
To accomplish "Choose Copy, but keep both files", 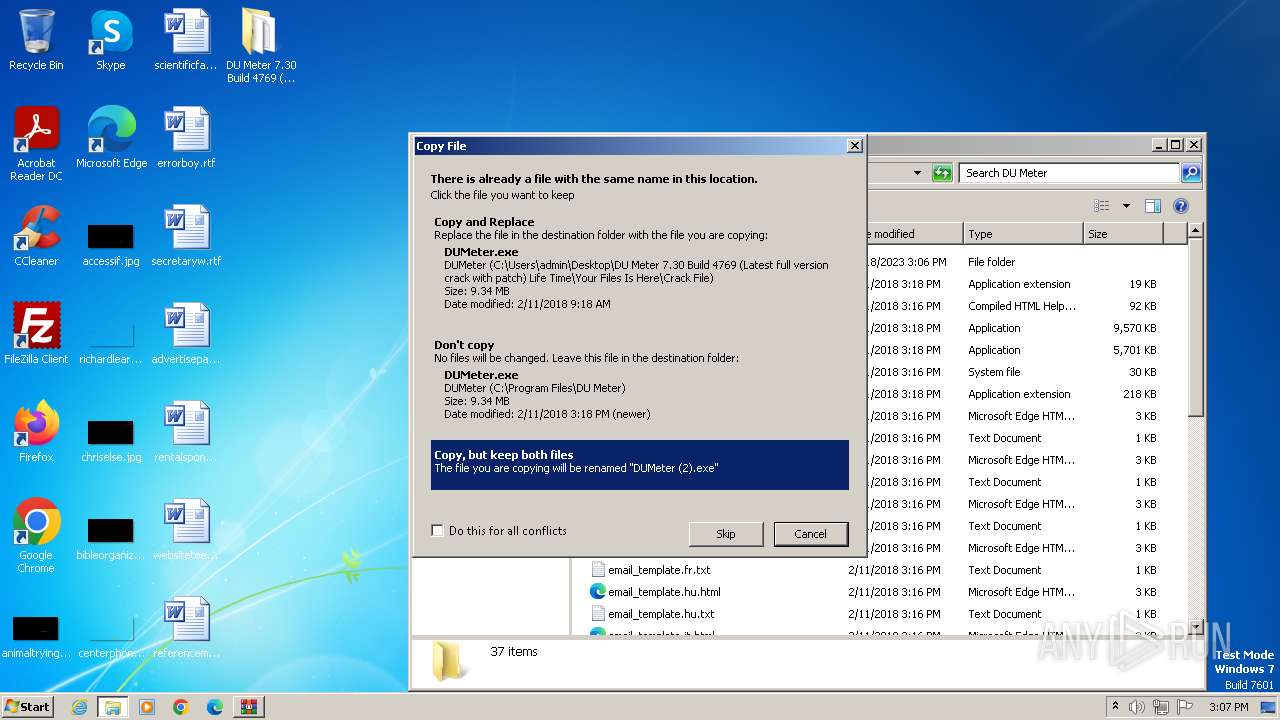I will click(640, 465).
